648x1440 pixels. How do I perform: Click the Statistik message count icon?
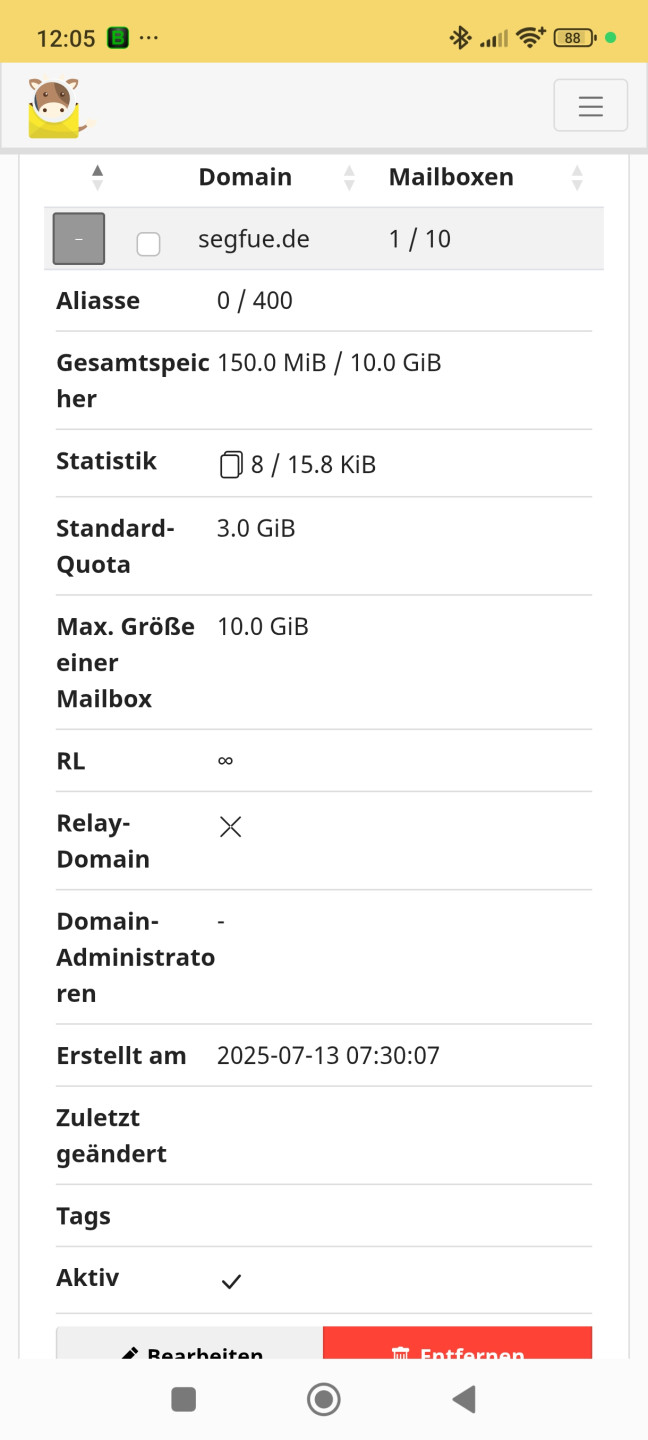coord(231,464)
